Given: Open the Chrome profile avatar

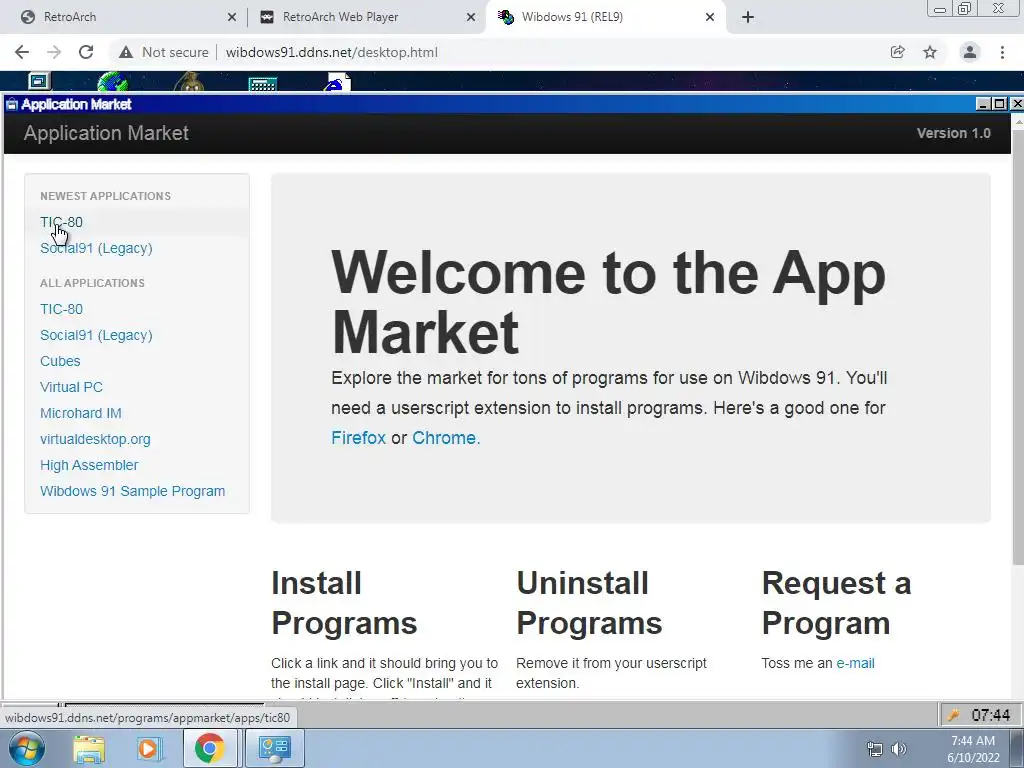Looking at the screenshot, I should [970, 52].
